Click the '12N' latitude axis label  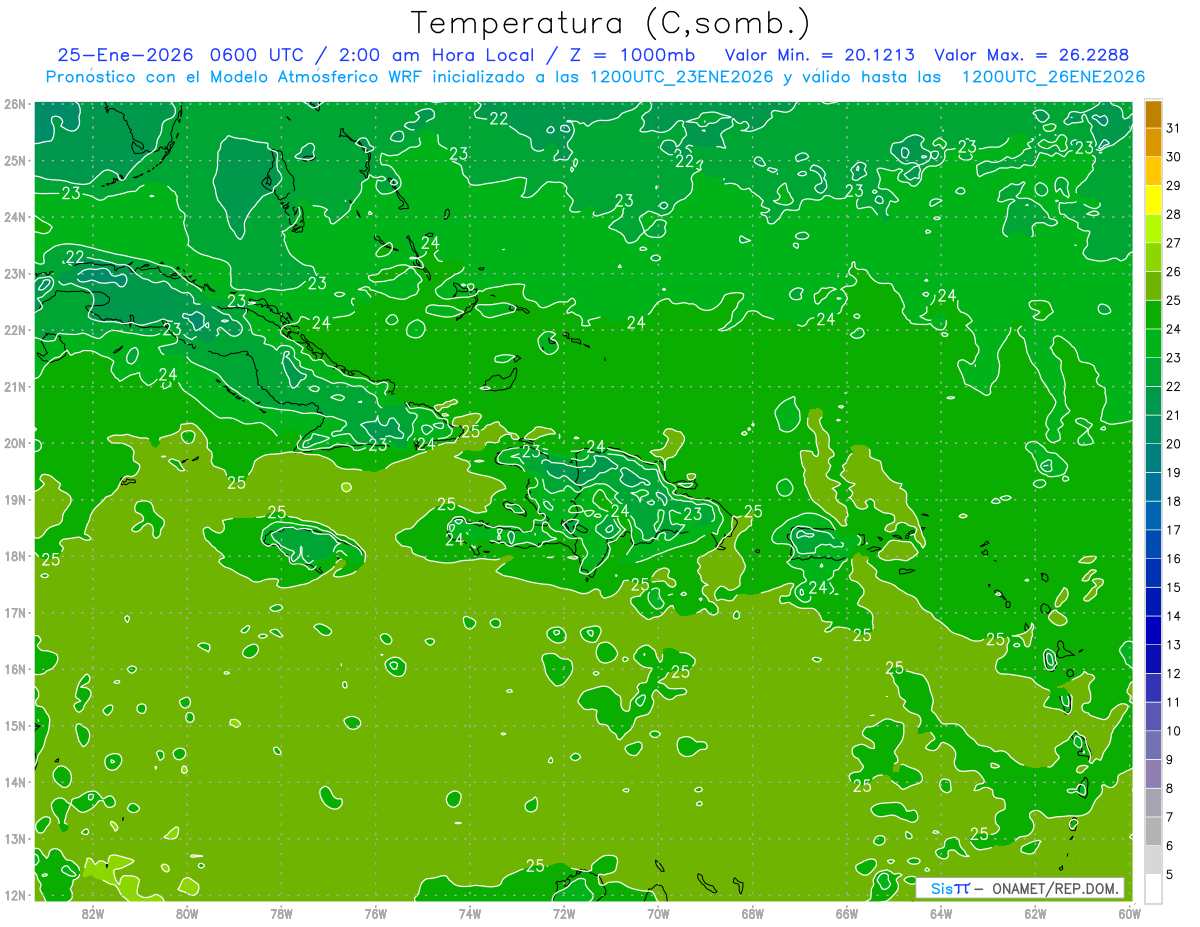coord(16,895)
